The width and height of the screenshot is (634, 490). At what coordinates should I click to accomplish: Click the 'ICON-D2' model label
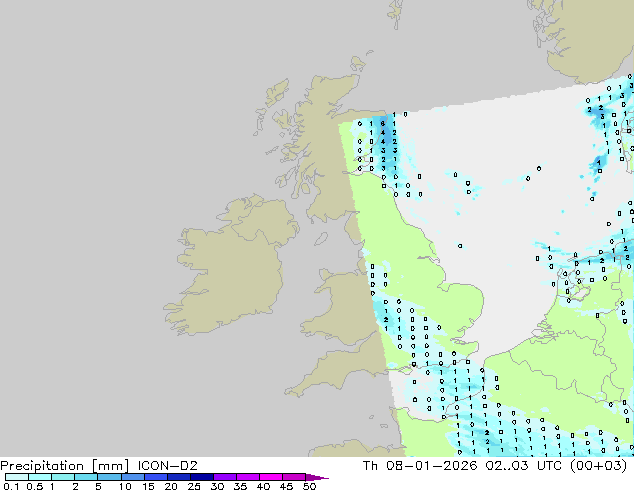[x=167, y=466]
